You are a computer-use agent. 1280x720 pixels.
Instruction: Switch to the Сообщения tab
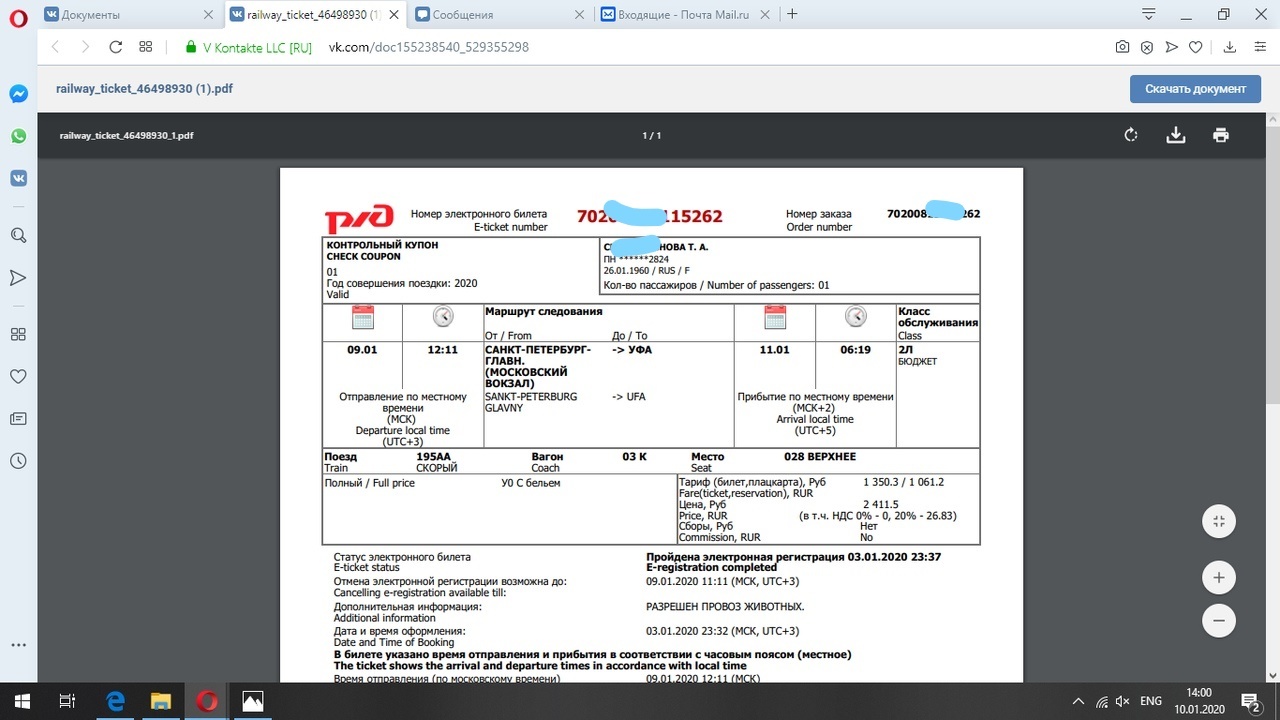499,14
